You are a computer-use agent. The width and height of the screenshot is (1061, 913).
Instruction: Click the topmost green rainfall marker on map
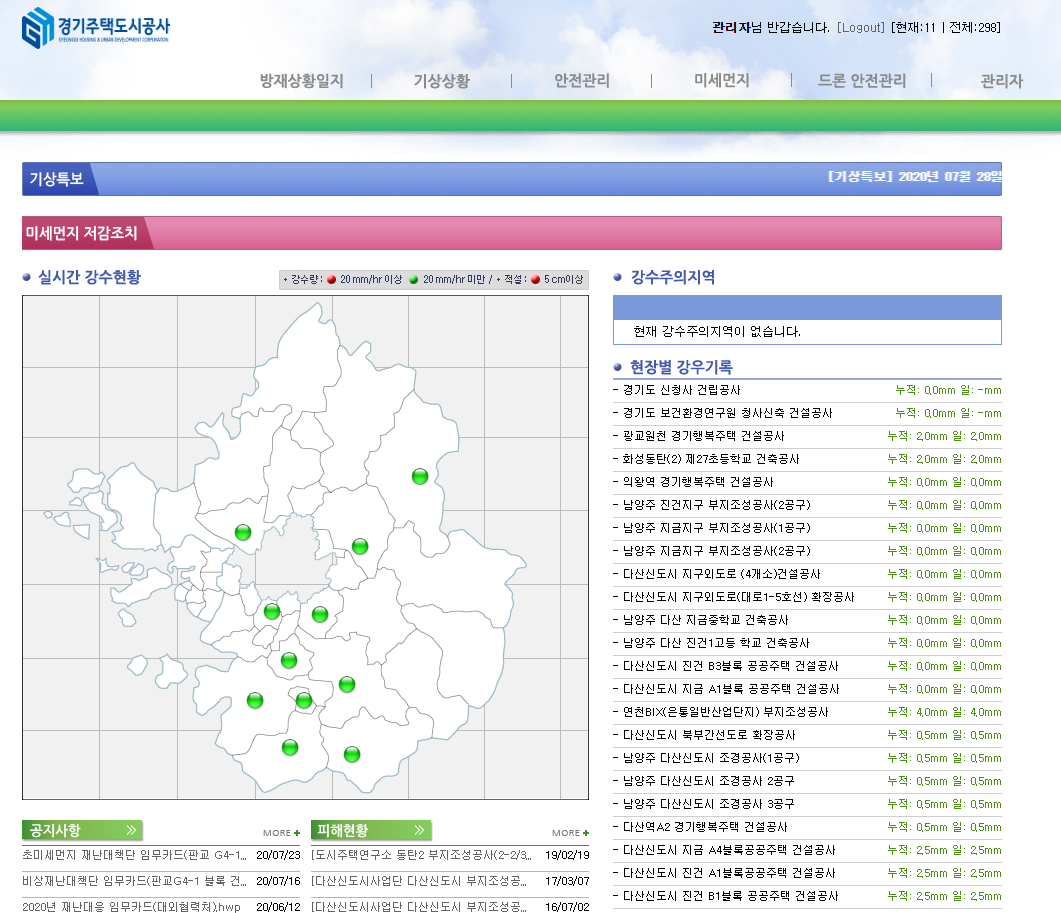pyautogui.click(x=420, y=476)
